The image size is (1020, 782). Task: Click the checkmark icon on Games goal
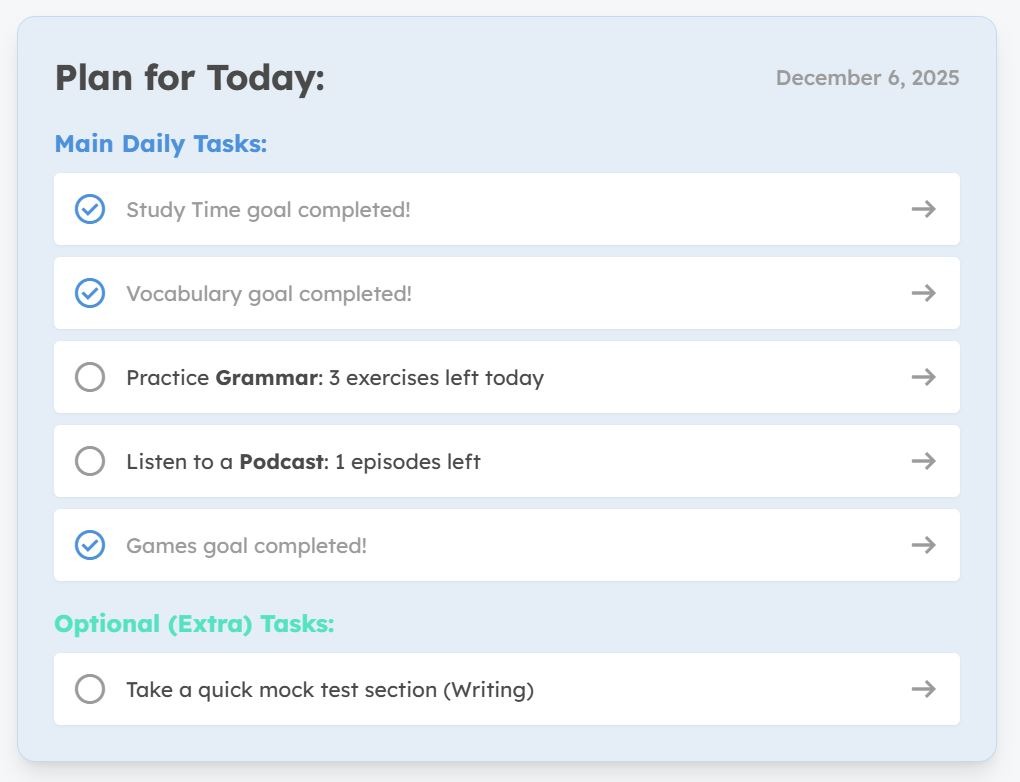pos(90,545)
